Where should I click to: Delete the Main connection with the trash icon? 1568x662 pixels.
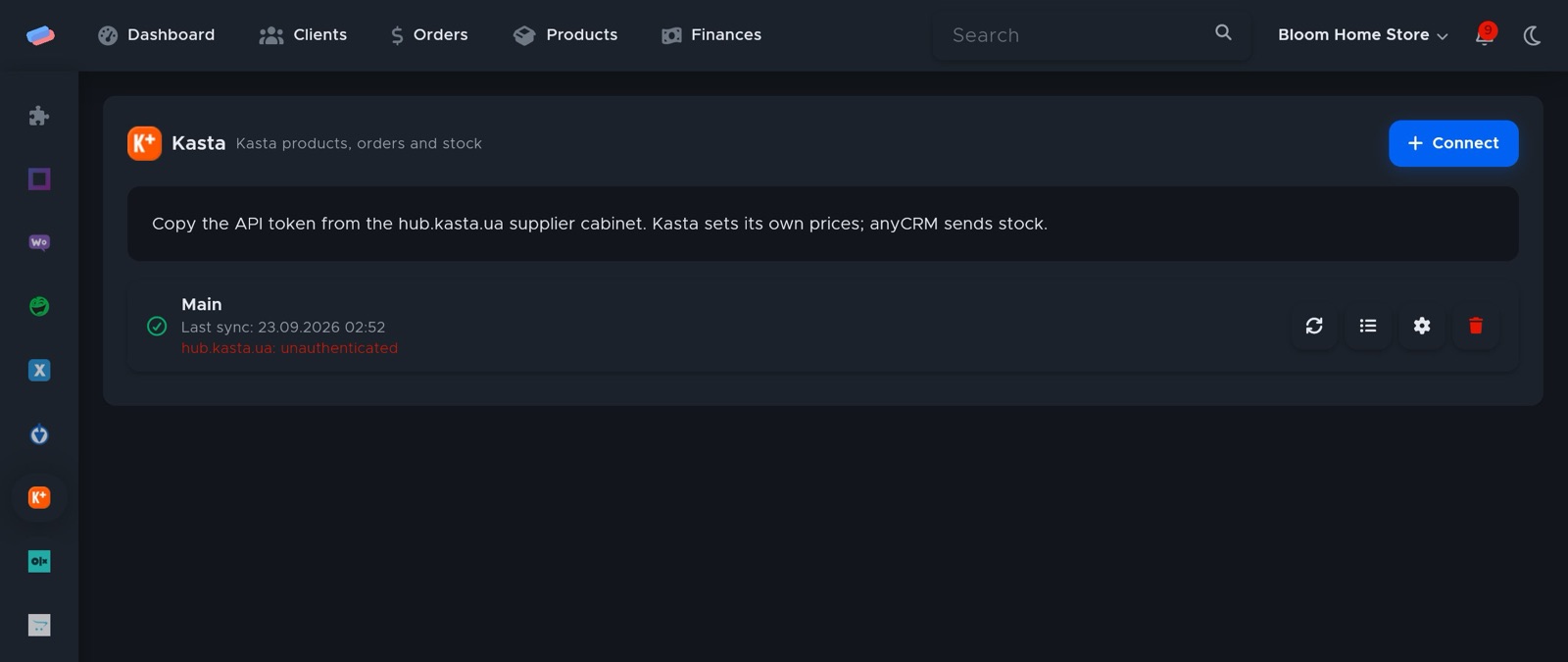coord(1476,326)
